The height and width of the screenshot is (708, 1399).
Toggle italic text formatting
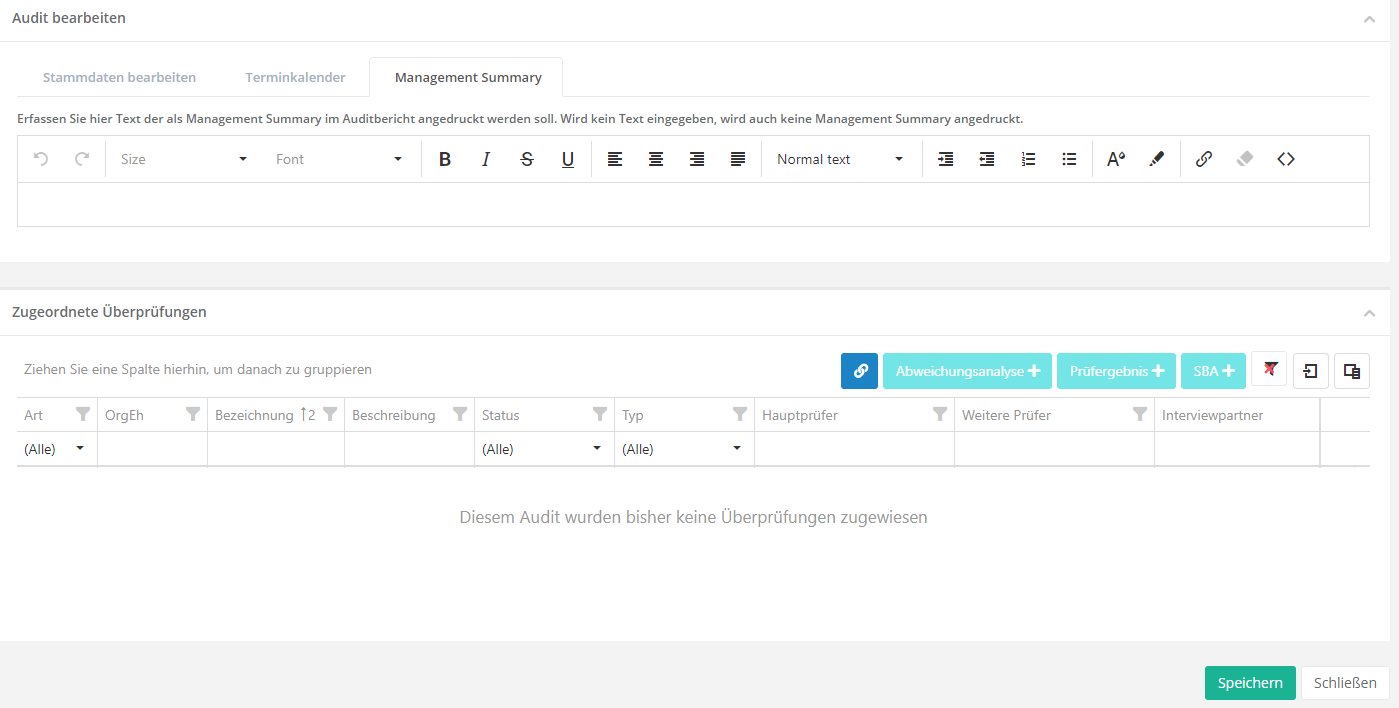[x=486, y=159]
